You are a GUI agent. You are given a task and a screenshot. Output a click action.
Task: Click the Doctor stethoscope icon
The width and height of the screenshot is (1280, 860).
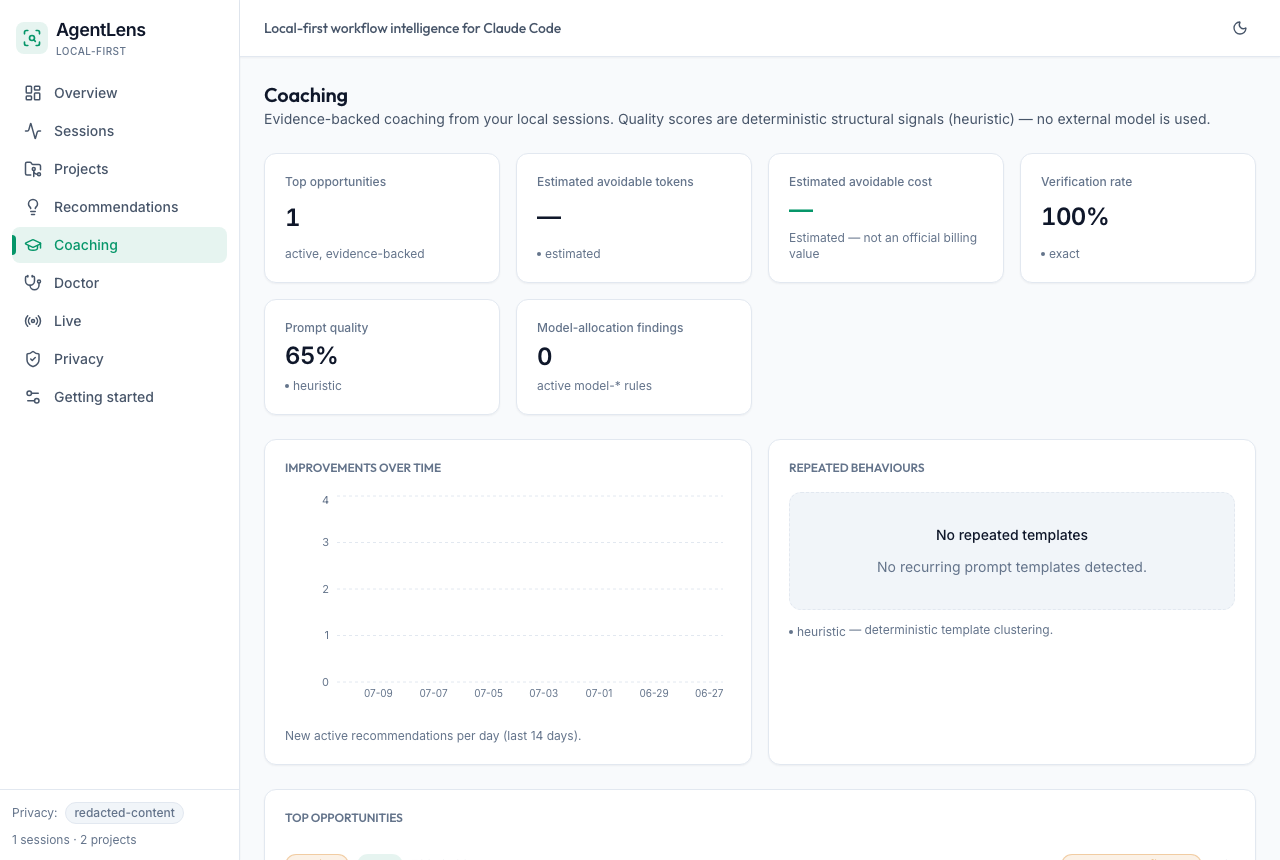33,283
